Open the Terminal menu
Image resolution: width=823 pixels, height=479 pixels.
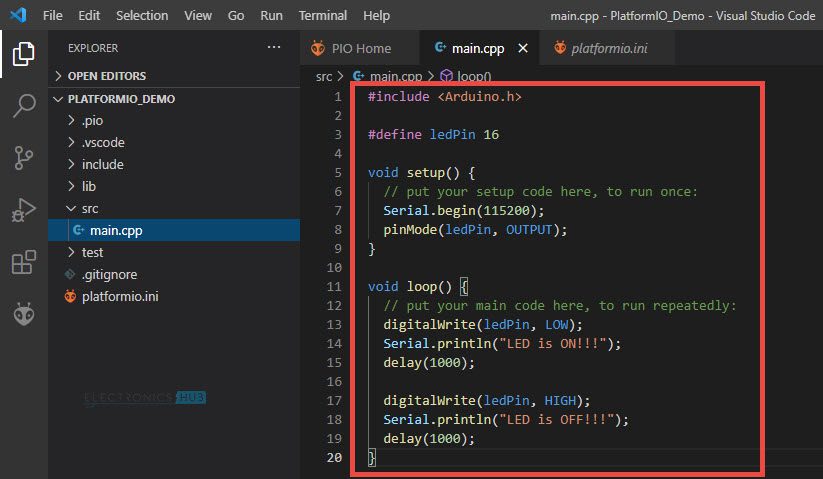click(323, 16)
